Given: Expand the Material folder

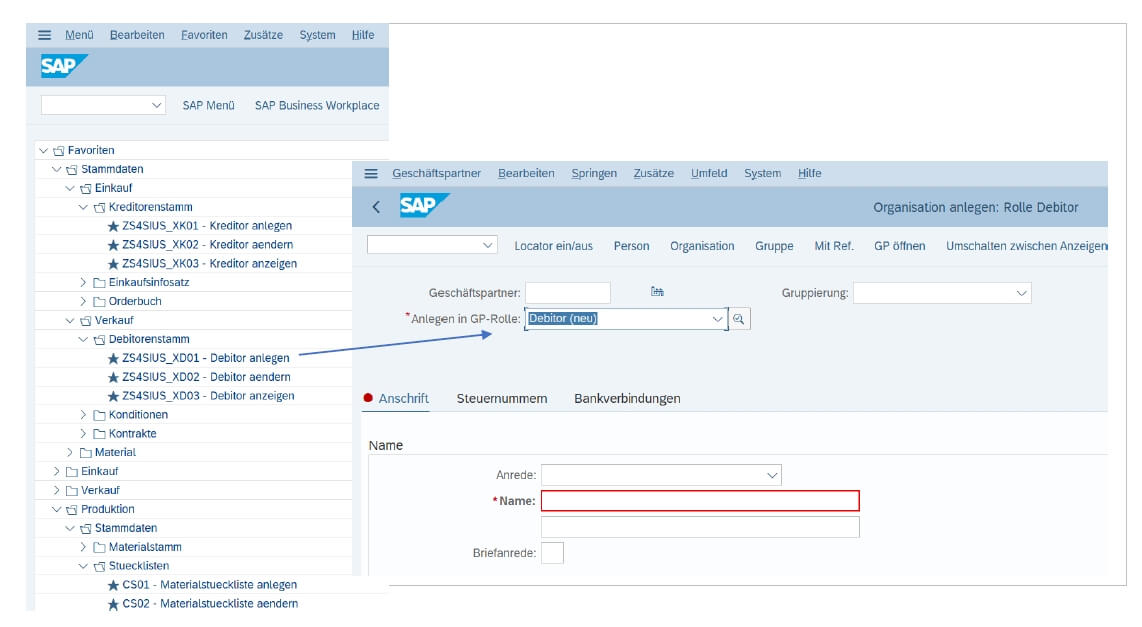Looking at the screenshot, I should (x=70, y=452).
